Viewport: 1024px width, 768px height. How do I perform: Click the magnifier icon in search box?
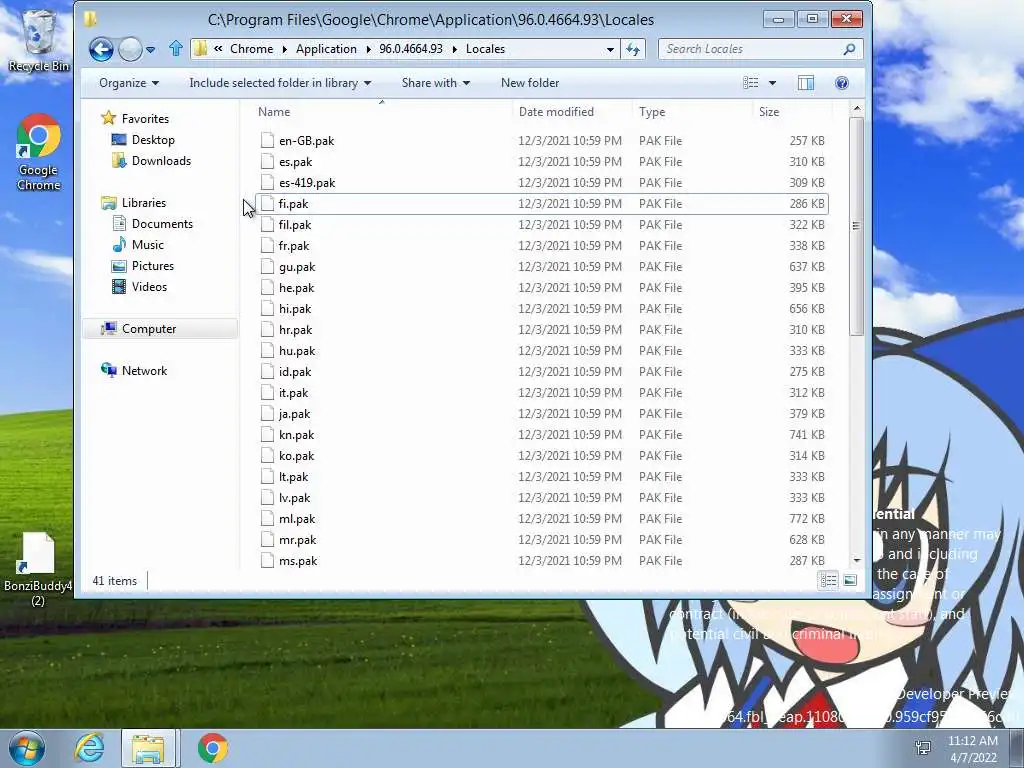point(849,49)
